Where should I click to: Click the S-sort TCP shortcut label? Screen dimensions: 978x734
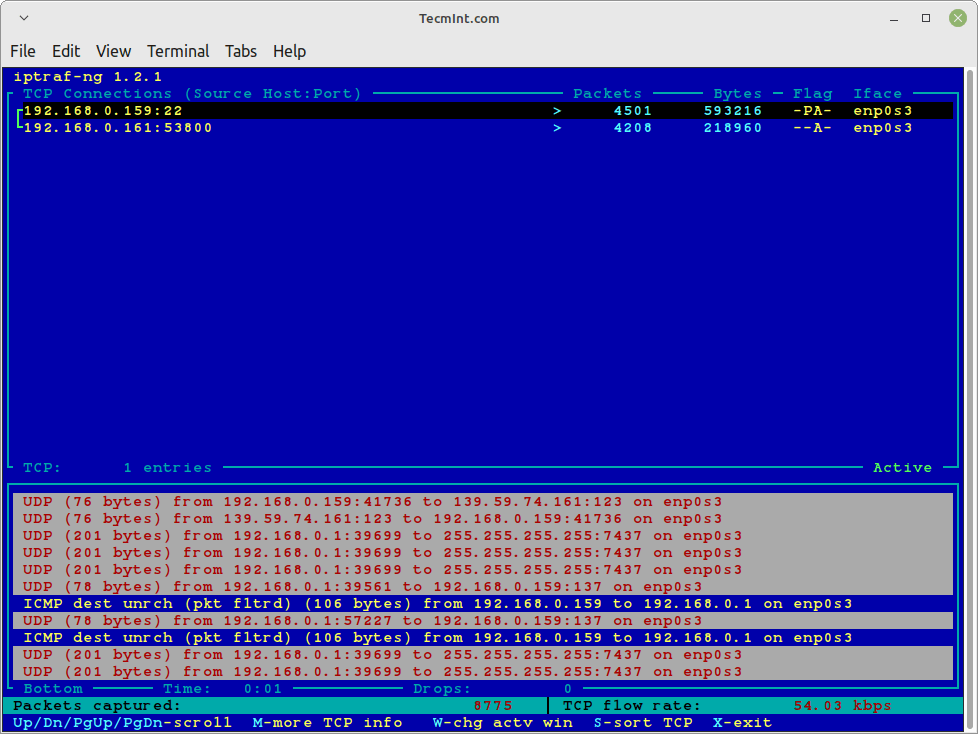point(643,722)
